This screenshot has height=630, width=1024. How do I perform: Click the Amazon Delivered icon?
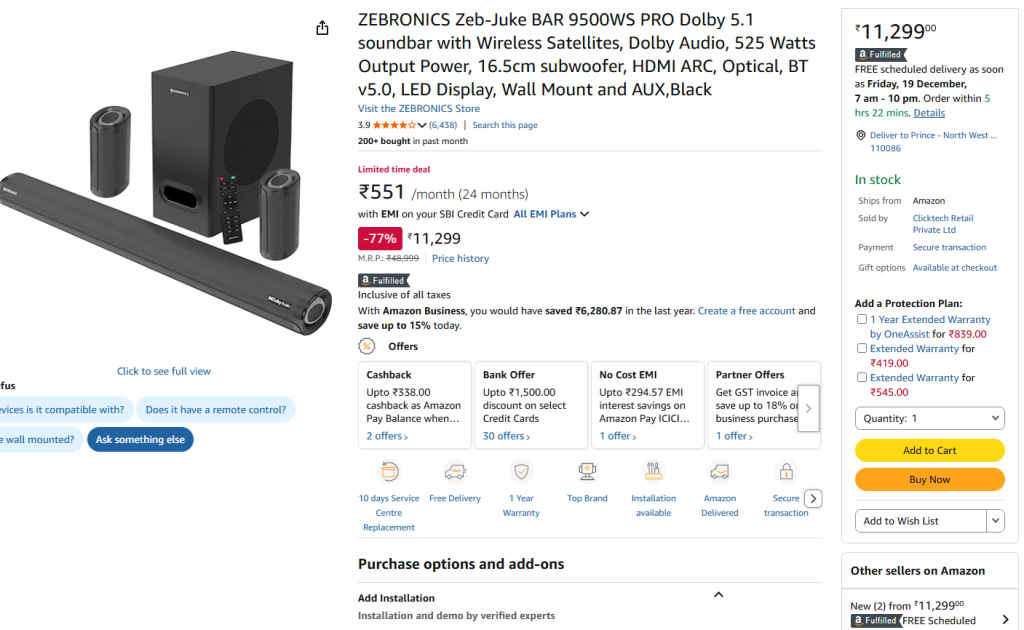(x=720, y=470)
